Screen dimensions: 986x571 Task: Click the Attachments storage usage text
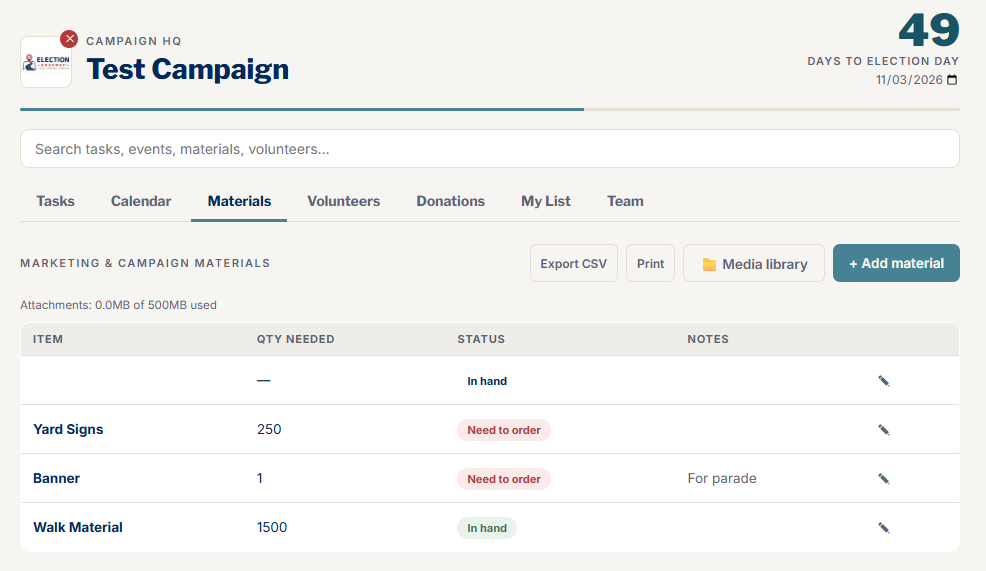click(118, 305)
